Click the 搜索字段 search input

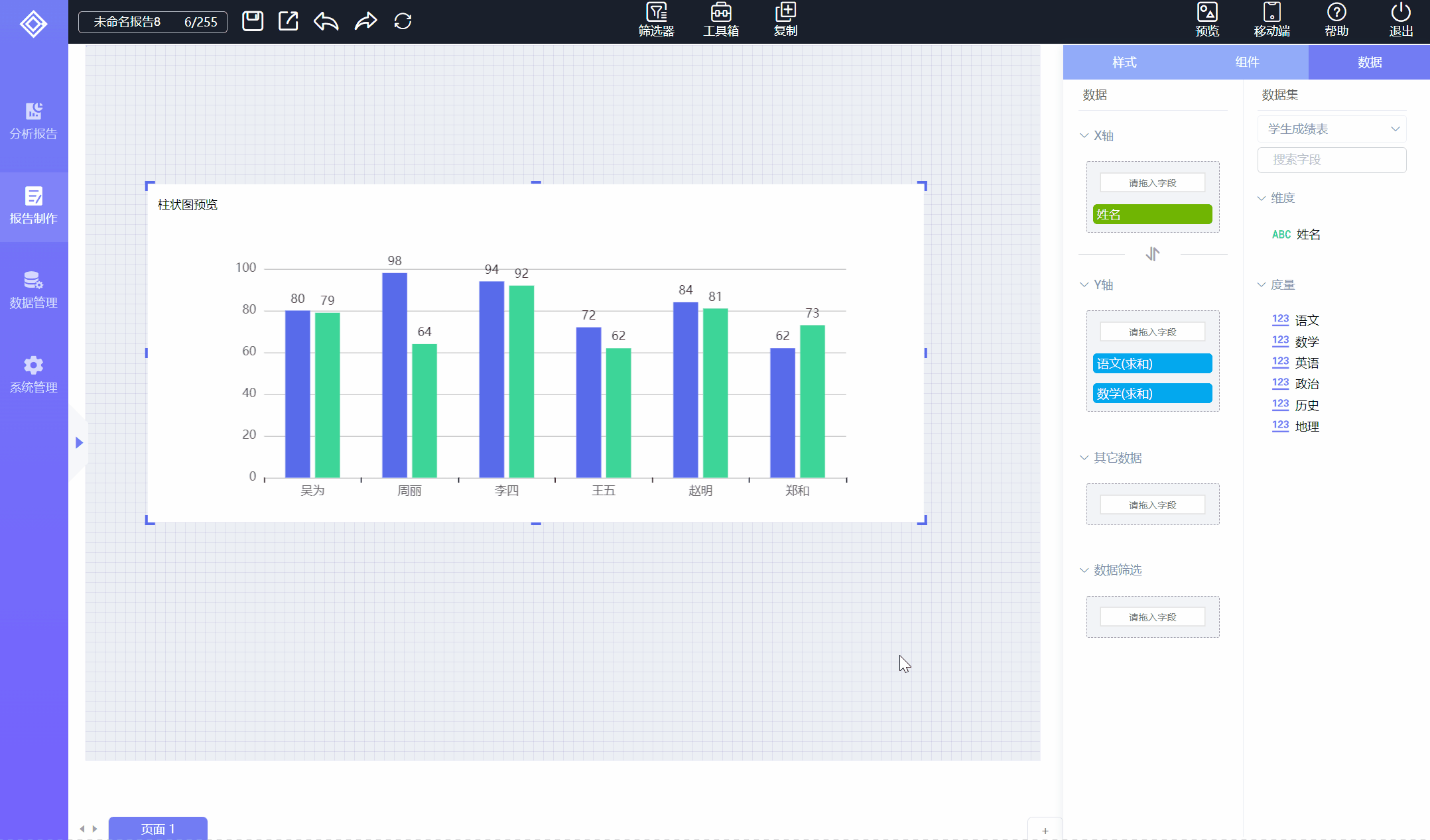tap(1331, 160)
